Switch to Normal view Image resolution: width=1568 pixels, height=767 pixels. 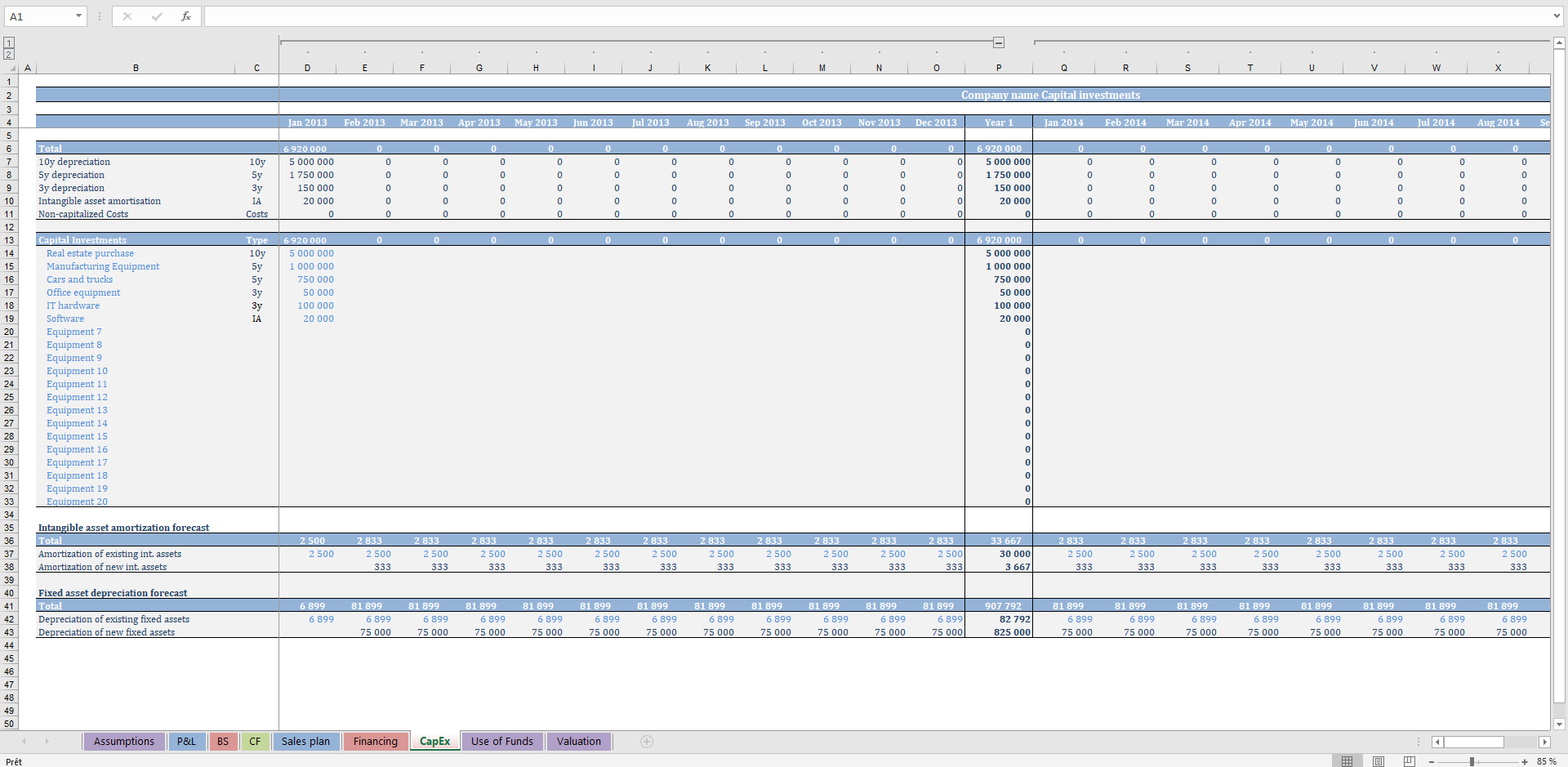pos(1347,761)
